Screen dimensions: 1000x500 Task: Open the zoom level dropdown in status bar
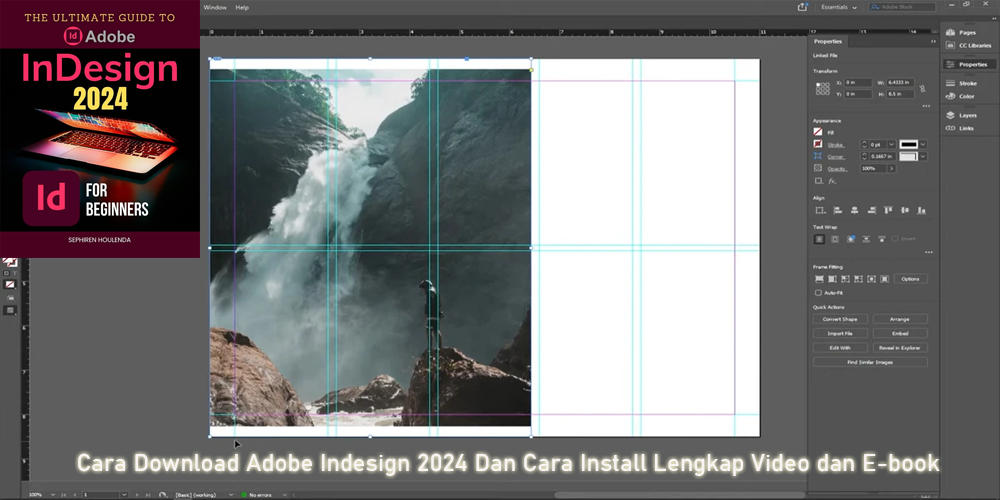[53, 494]
